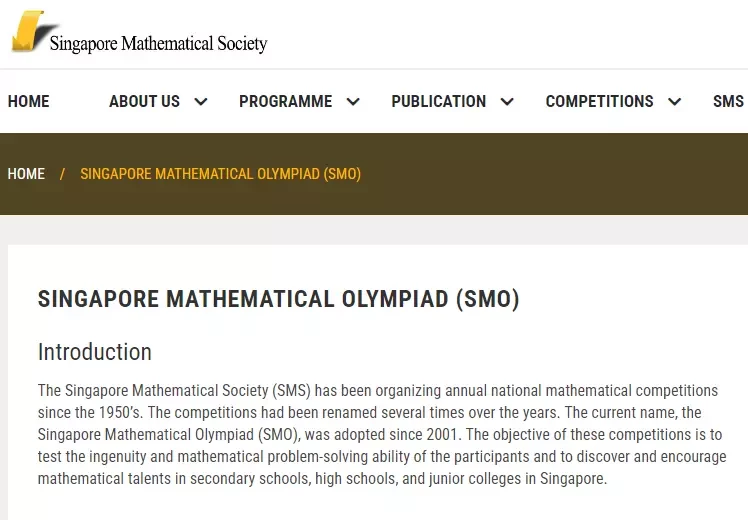Click the paragraph line mentioning 'since the 1950's'
Image resolution: width=748 pixels, height=520 pixels.
[x=370, y=413]
